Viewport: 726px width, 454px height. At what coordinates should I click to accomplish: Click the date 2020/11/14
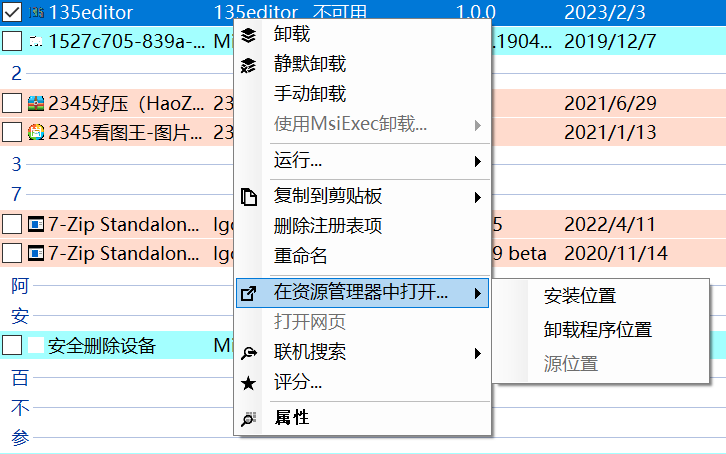pyautogui.click(x=616, y=254)
